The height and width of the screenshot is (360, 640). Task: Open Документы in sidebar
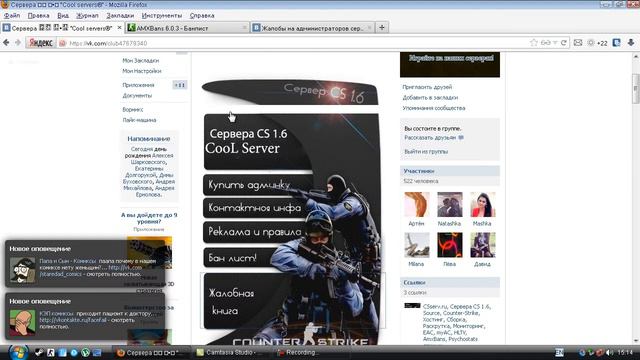pyautogui.click(x=137, y=96)
